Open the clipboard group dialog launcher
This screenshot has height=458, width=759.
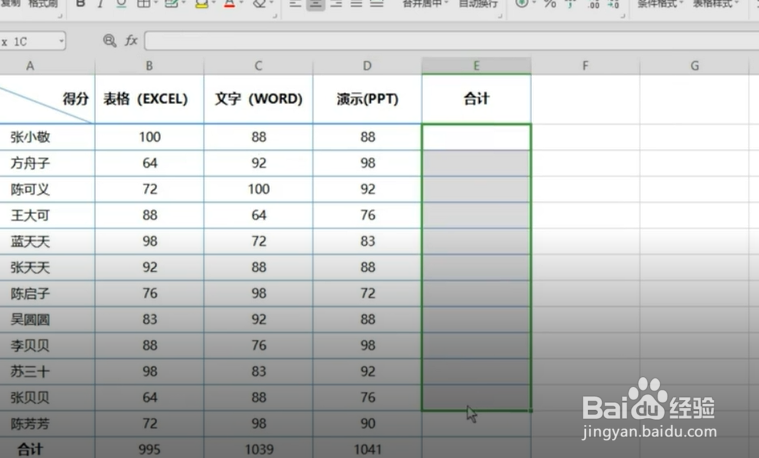click(60, 16)
